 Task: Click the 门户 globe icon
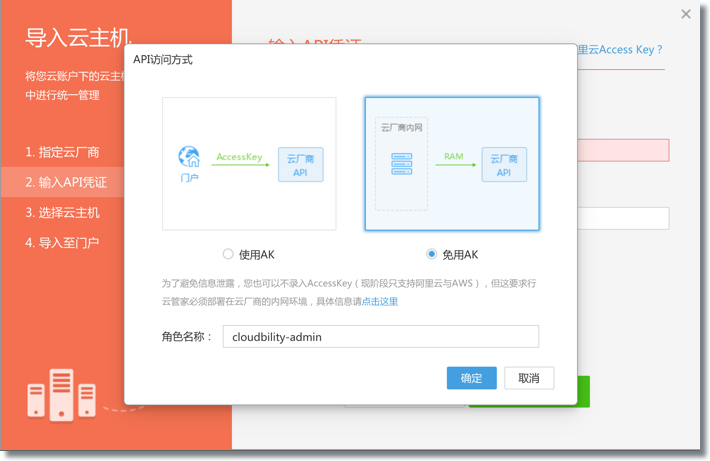coord(189,157)
